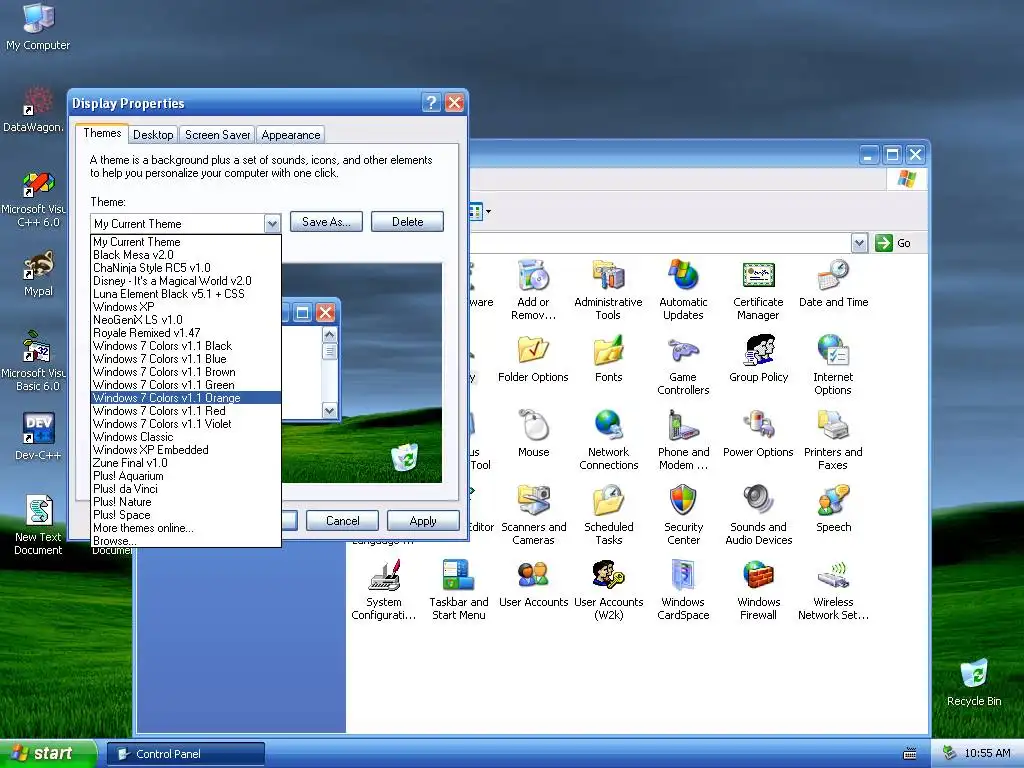
Task: Select the Themes tab
Action: point(102,133)
